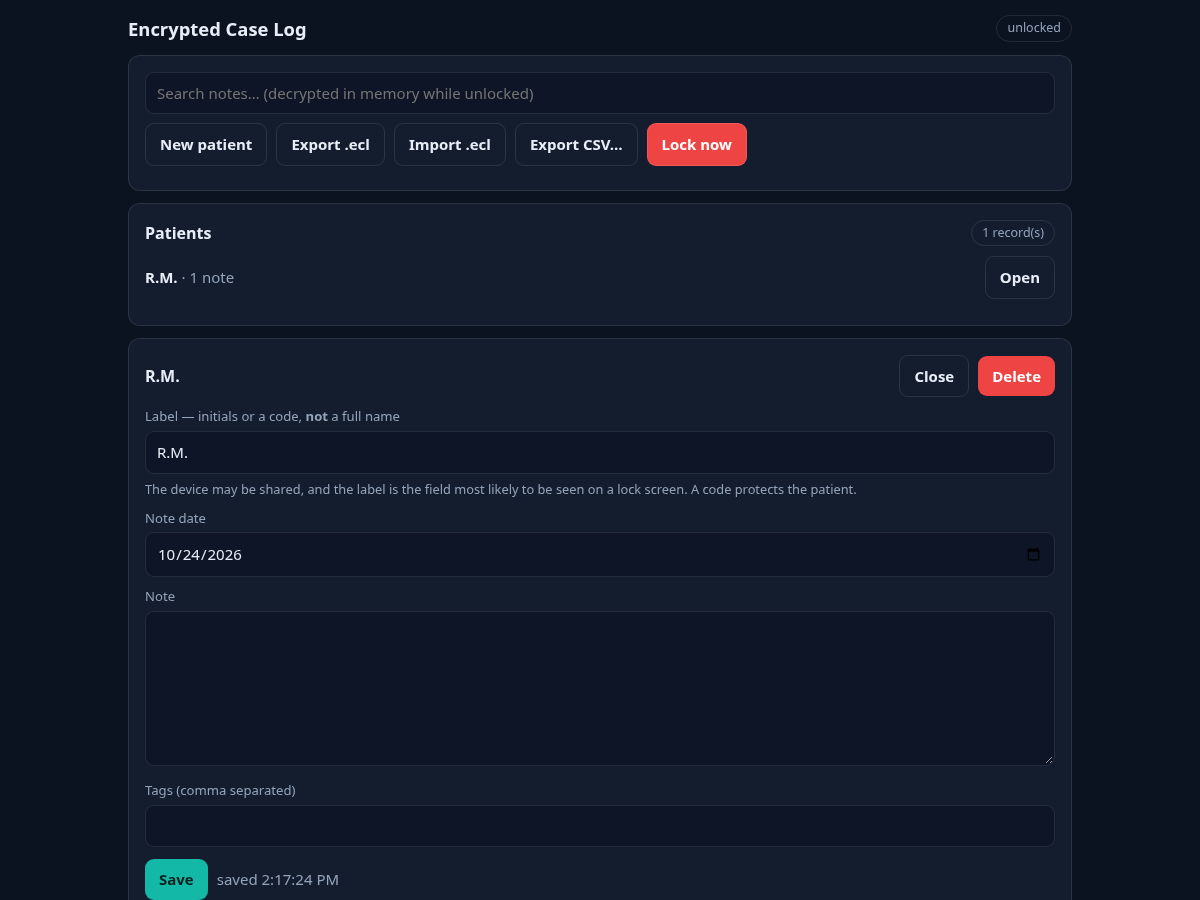Image resolution: width=1200 pixels, height=900 pixels.
Task: Delete the R.M. patient record
Action: tap(1016, 376)
